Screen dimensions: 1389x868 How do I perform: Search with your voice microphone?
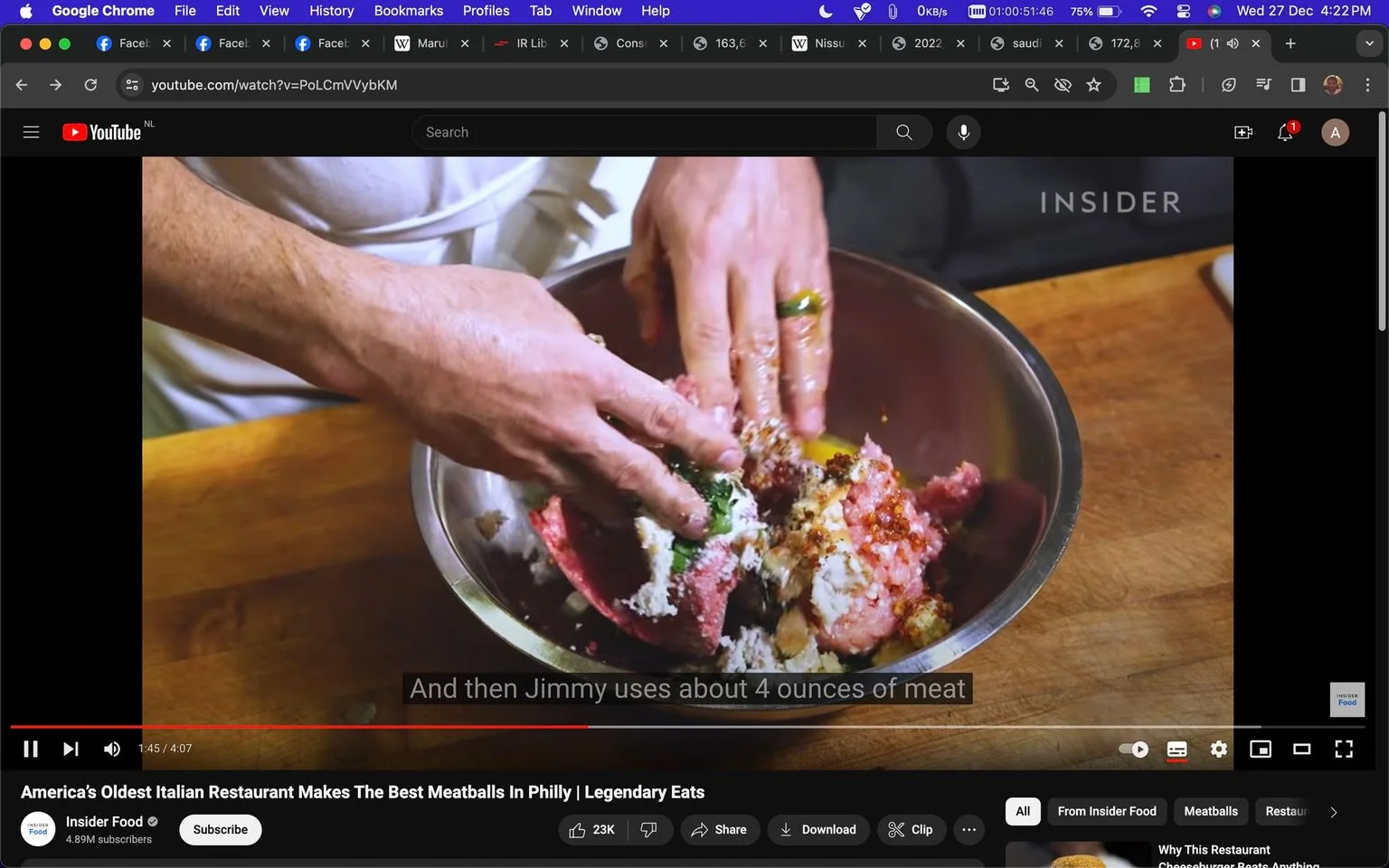pos(964,132)
